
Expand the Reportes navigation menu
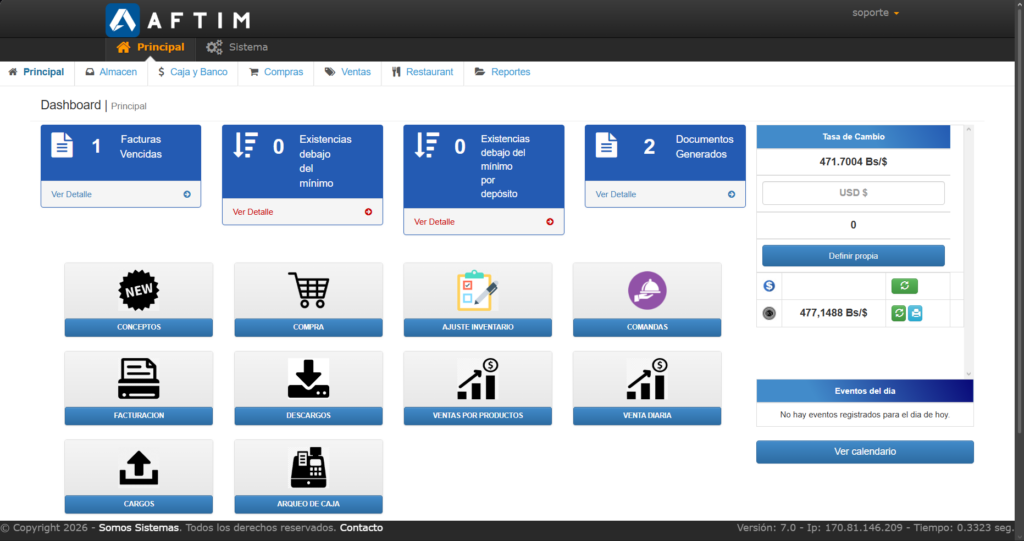(502, 72)
